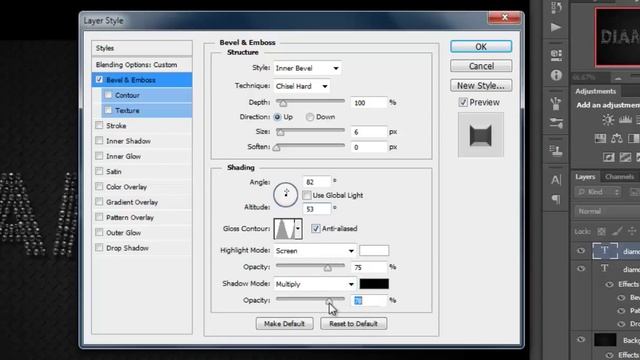640x360 pixels.
Task: Click the Make Default button
Action: point(284,324)
